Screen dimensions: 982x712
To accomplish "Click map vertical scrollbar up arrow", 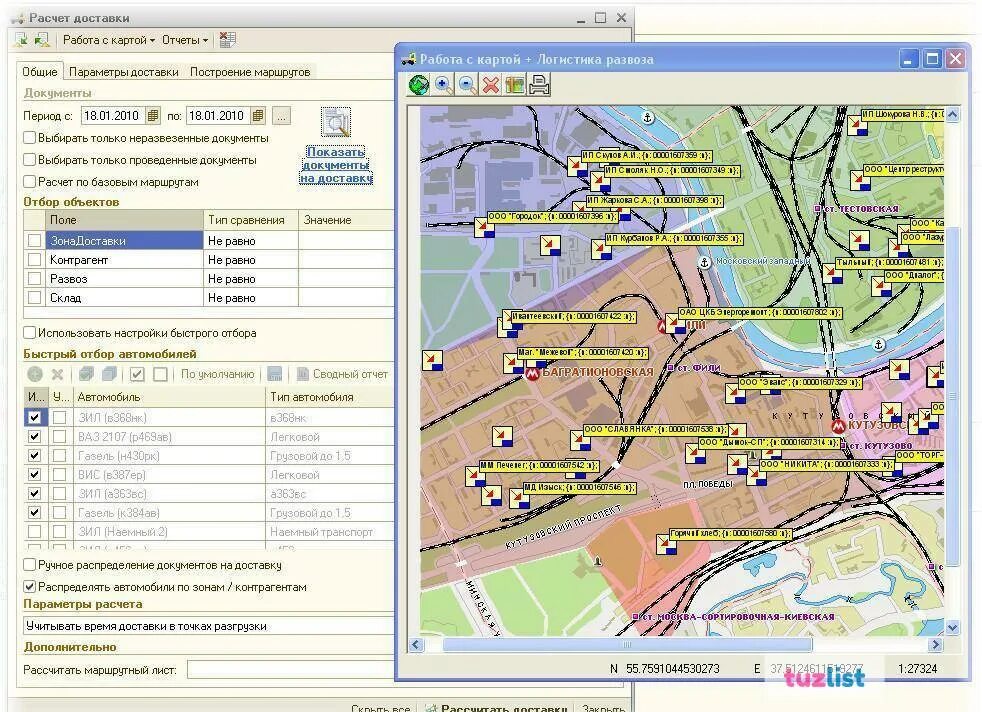I will click(953, 114).
